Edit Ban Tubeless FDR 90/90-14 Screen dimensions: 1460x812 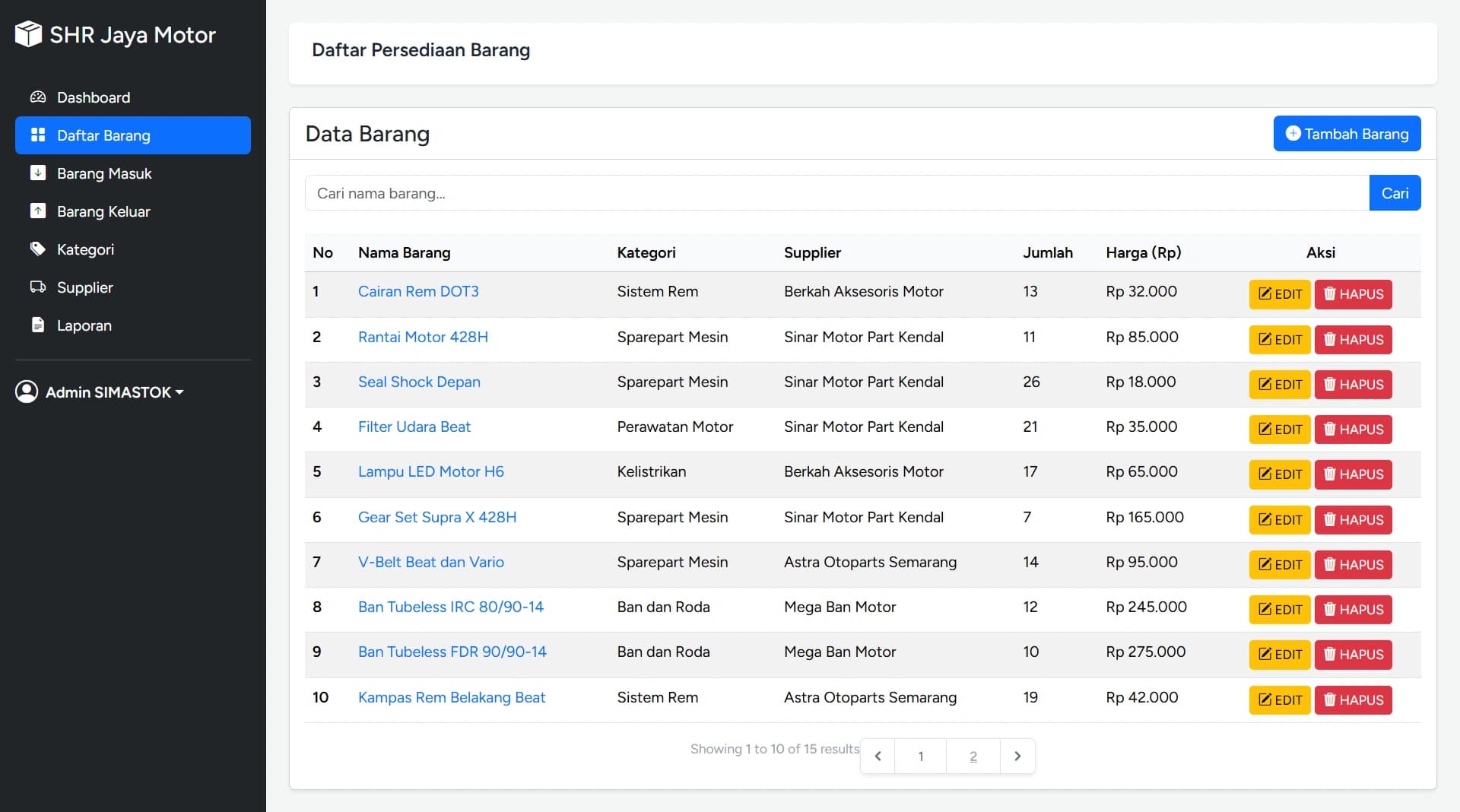[x=1280, y=655]
